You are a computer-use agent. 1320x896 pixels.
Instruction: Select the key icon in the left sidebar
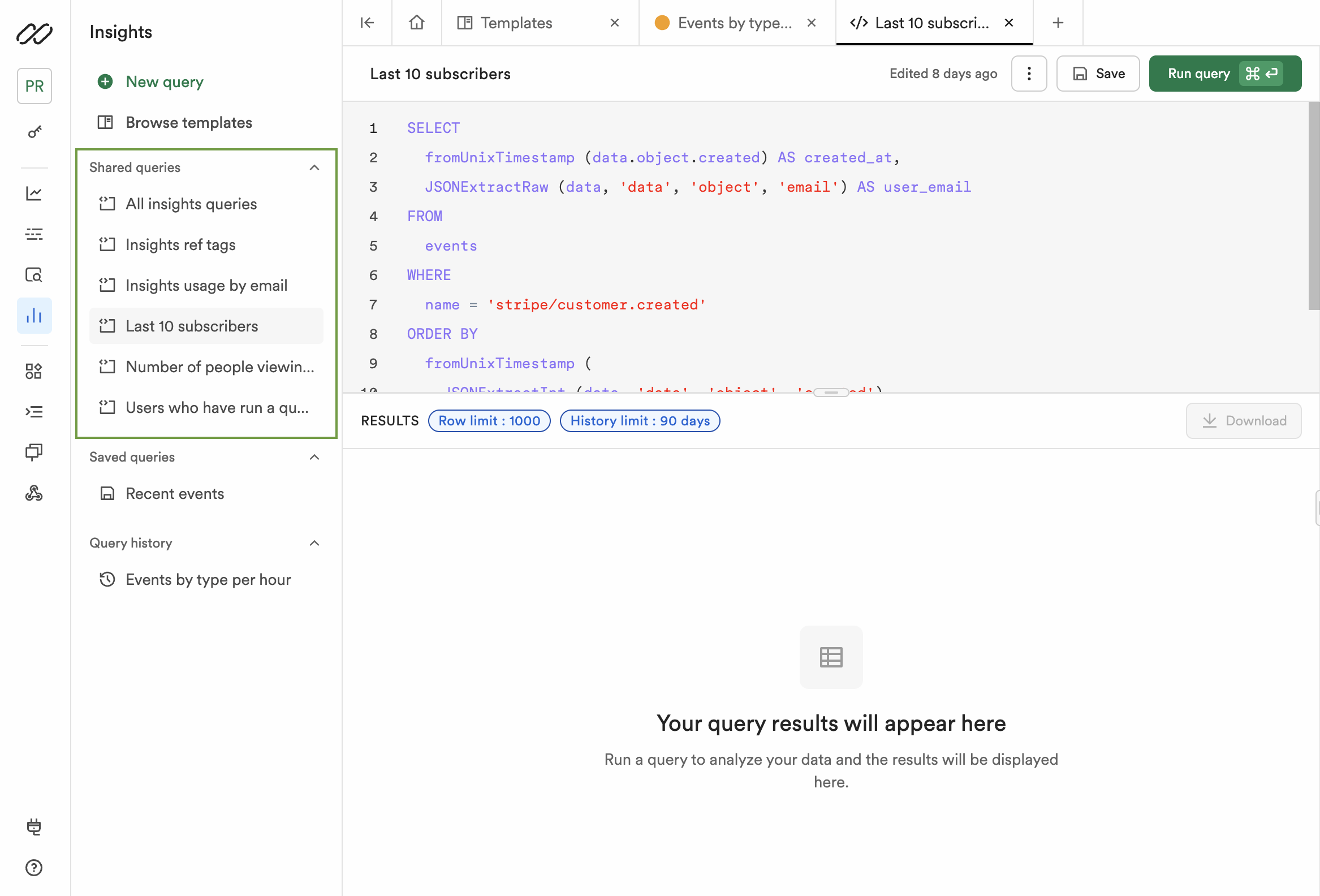pos(34,131)
